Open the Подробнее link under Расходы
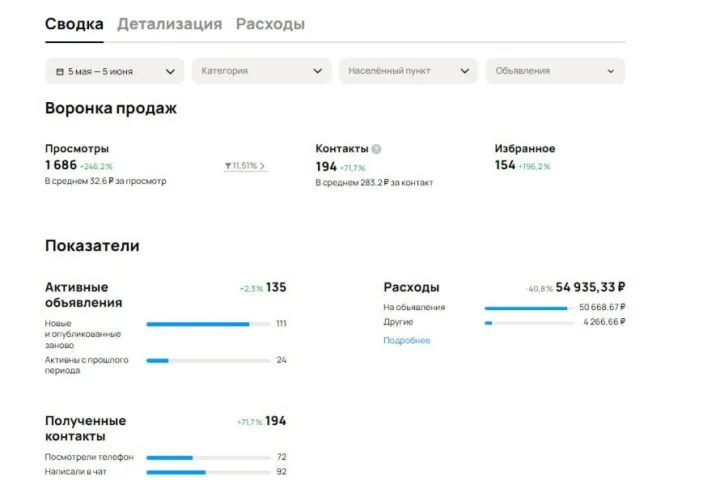 pos(407,340)
